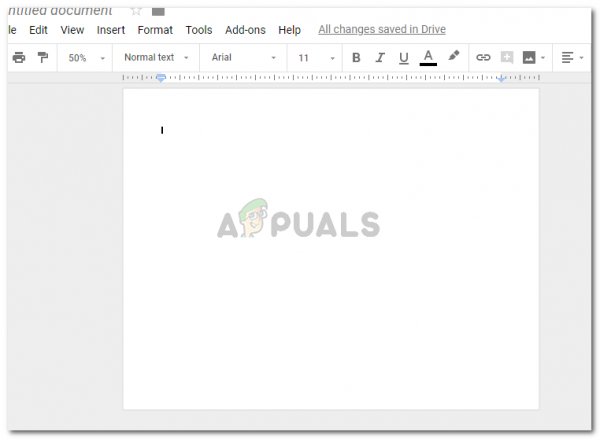Click the Print icon in the toolbar

(x=19, y=58)
